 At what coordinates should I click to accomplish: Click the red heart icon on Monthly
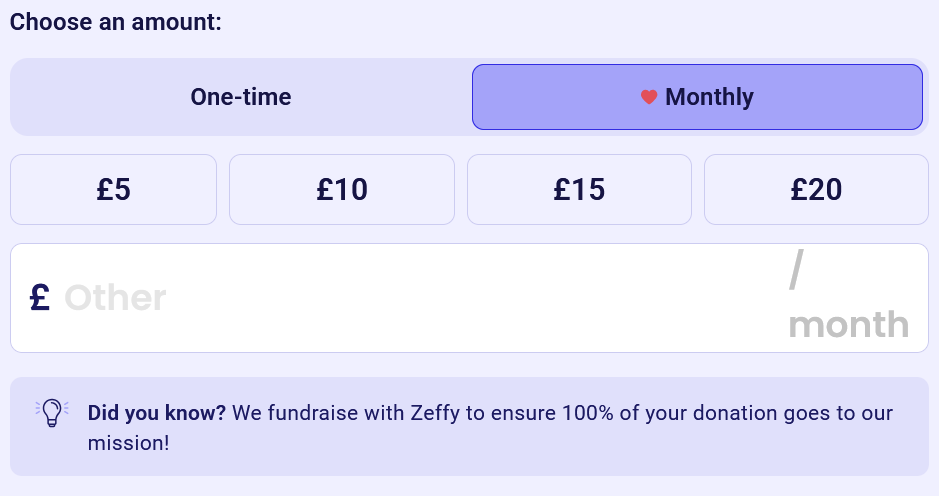tap(649, 97)
